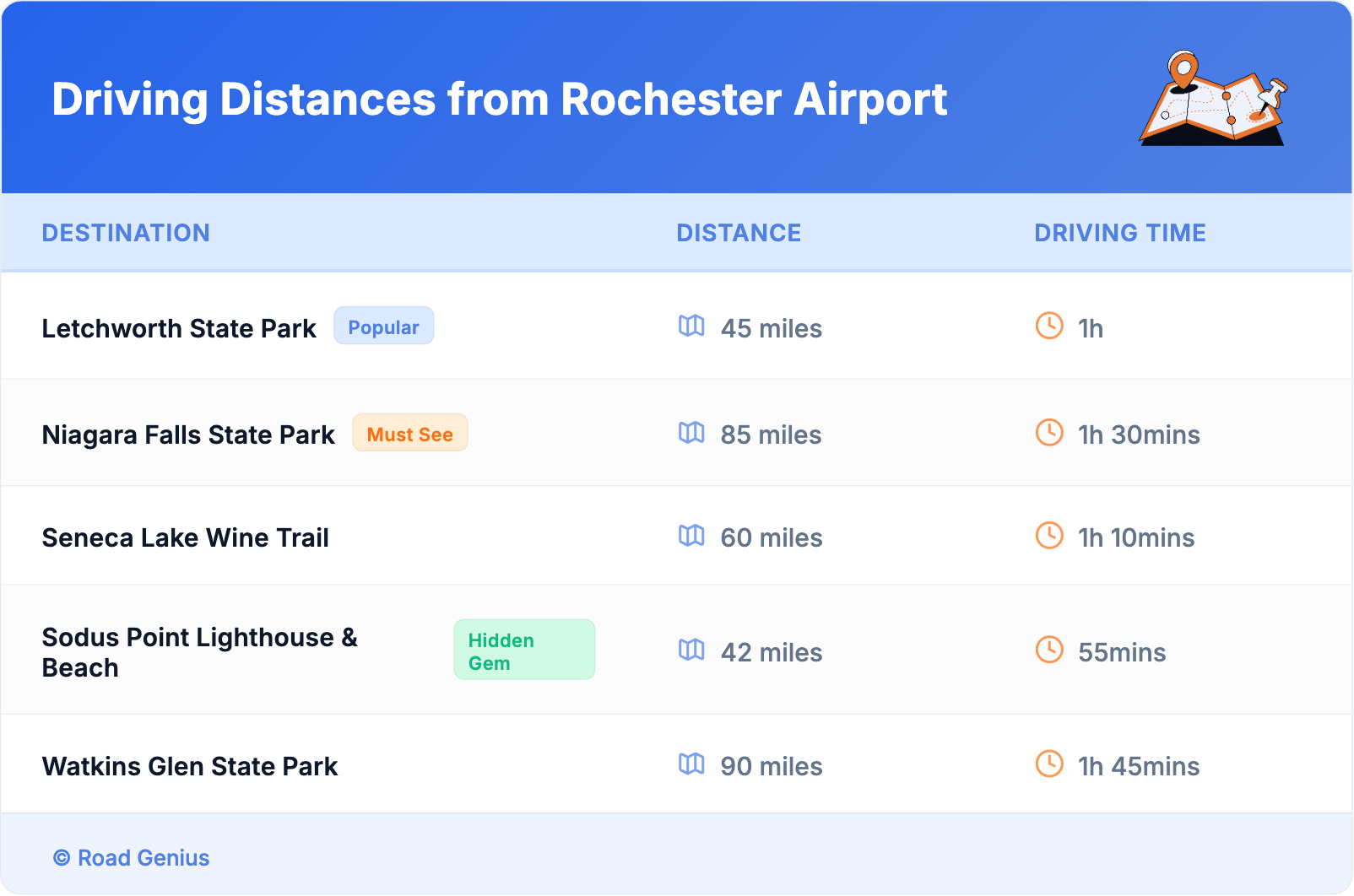Click the map icon beside 90 miles
The image size is (1354, 896).
[x=691, y=764]
